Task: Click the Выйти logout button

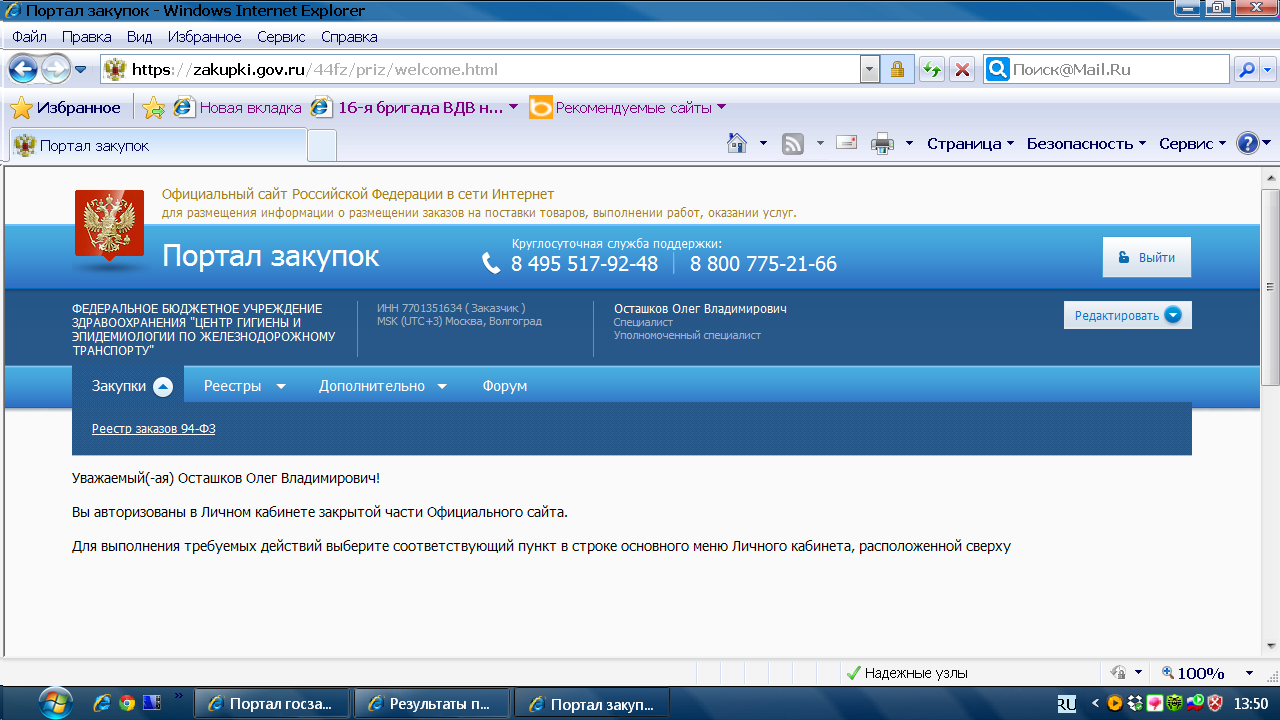Action: [1146, 257]
